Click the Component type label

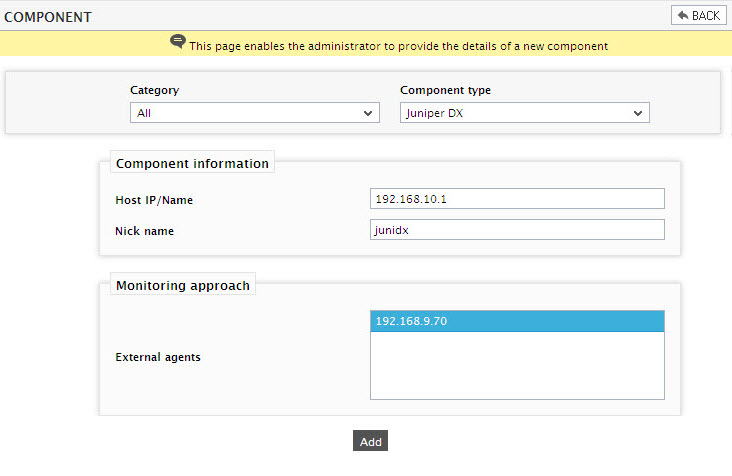click(x=445, y=90)
